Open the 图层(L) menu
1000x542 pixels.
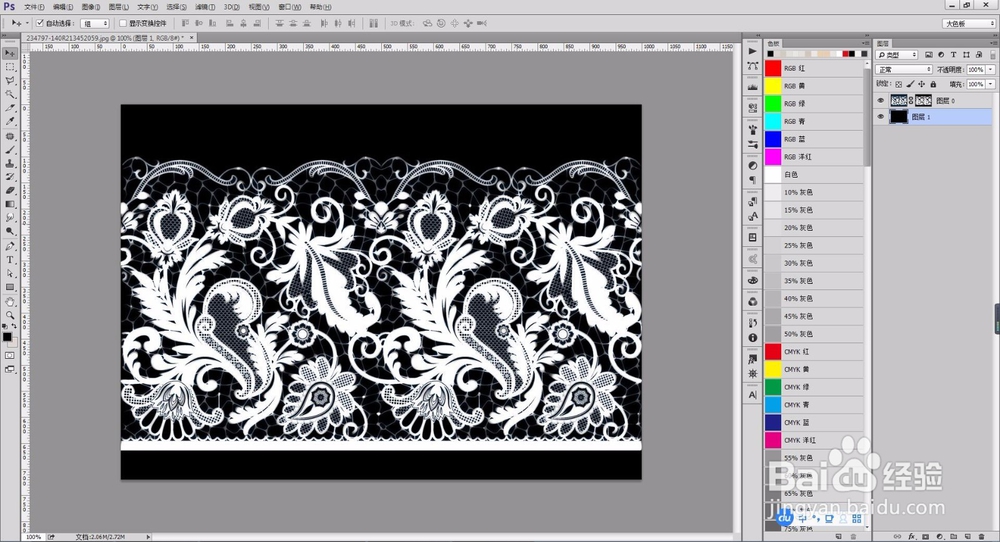119,7
